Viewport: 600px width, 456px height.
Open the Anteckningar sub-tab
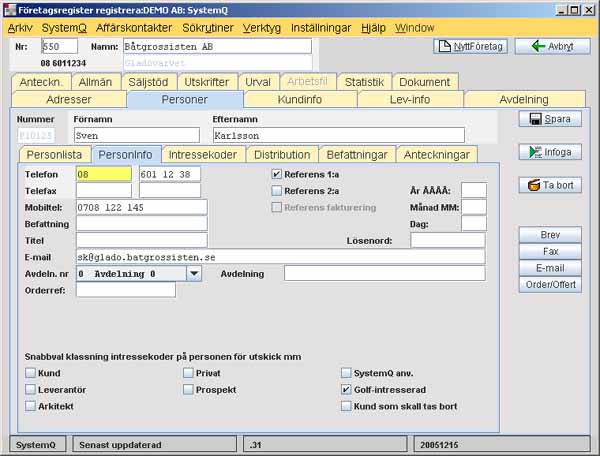point(437,155)
